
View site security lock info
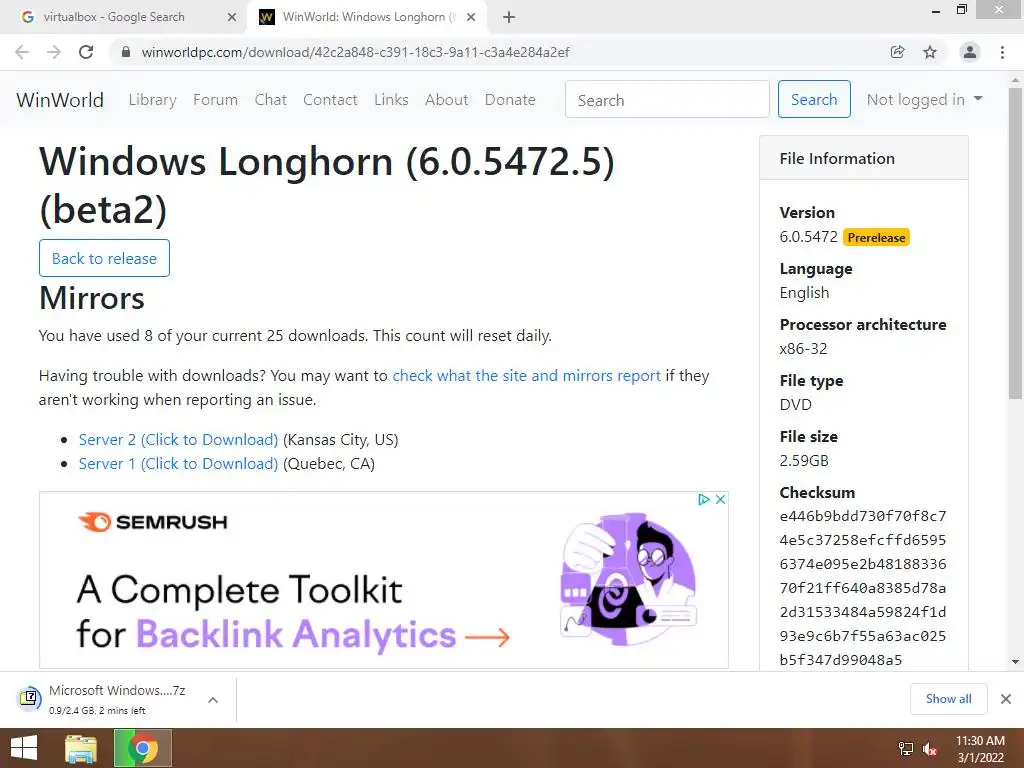coord(126,52)
